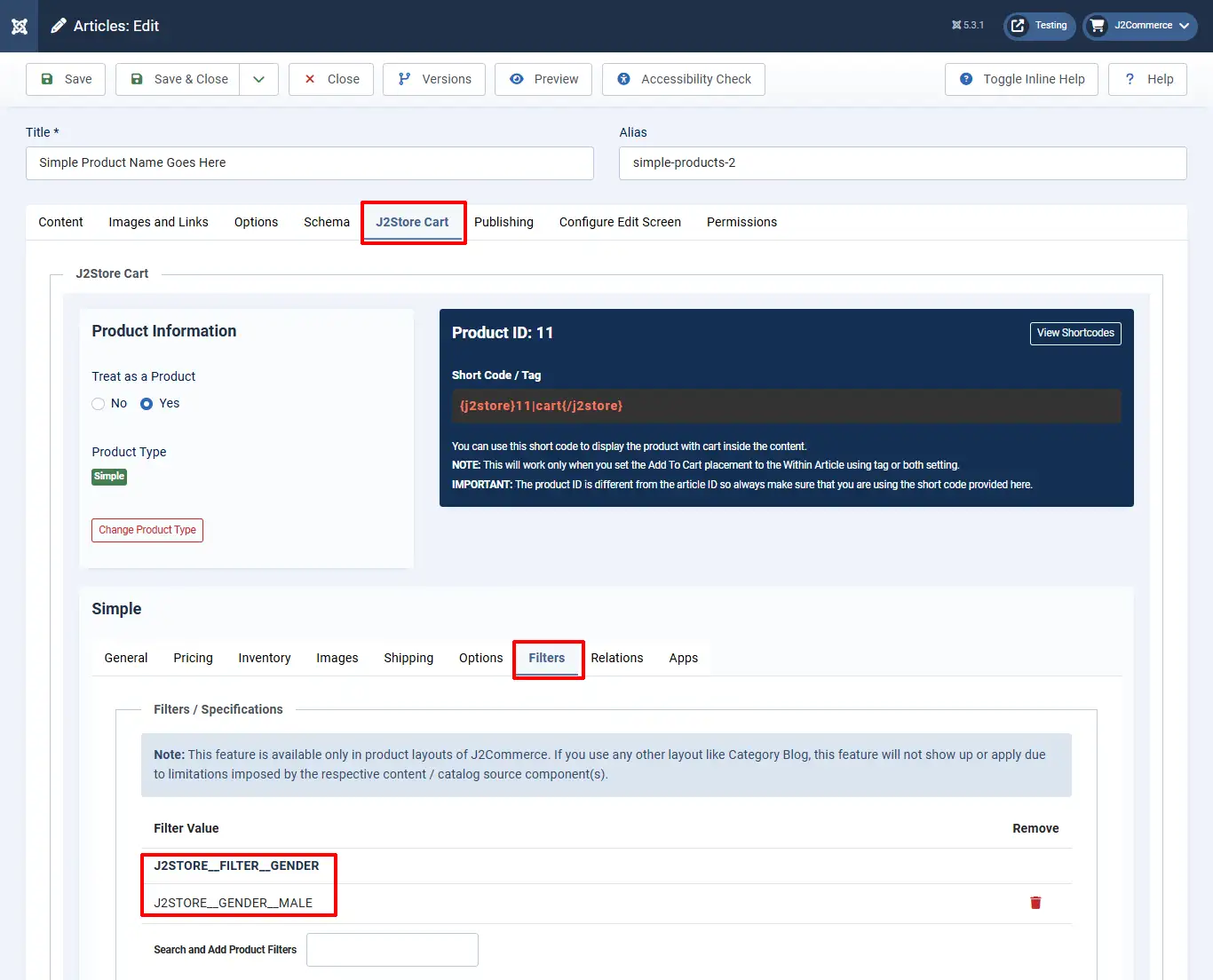The height and width of the screenshot is (980, 1213).
Task: Close the article editor
Action: click(331, 79)
